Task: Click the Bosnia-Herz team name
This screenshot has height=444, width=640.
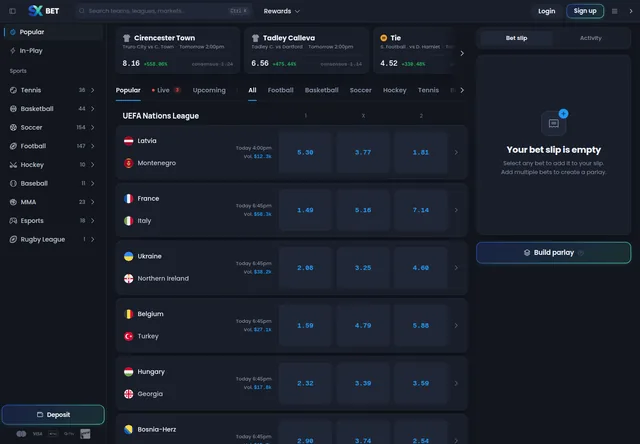Action: 157,429
